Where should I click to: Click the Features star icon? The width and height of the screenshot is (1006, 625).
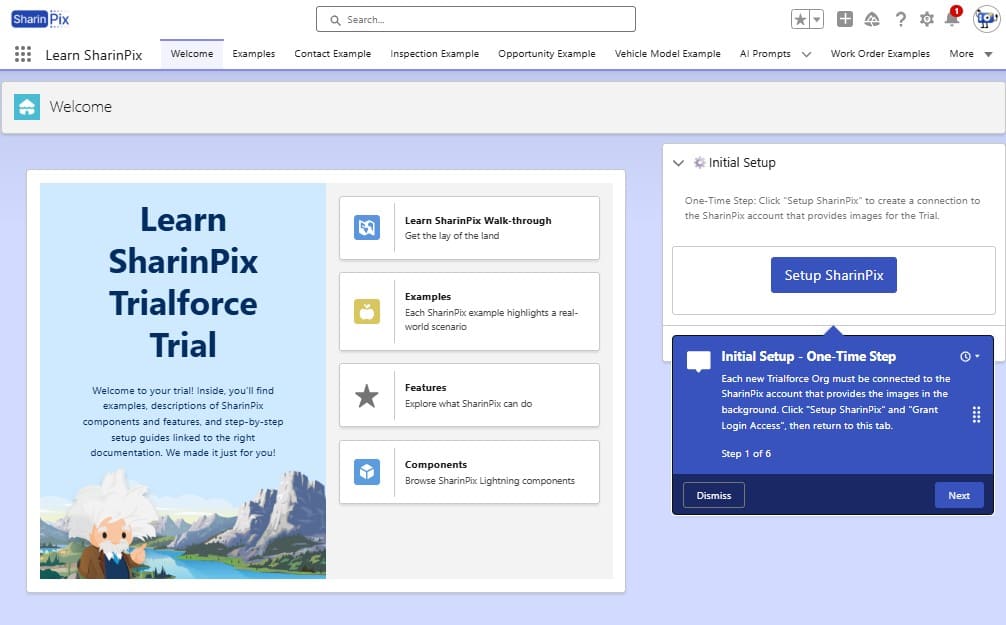[x=366, y=394]
